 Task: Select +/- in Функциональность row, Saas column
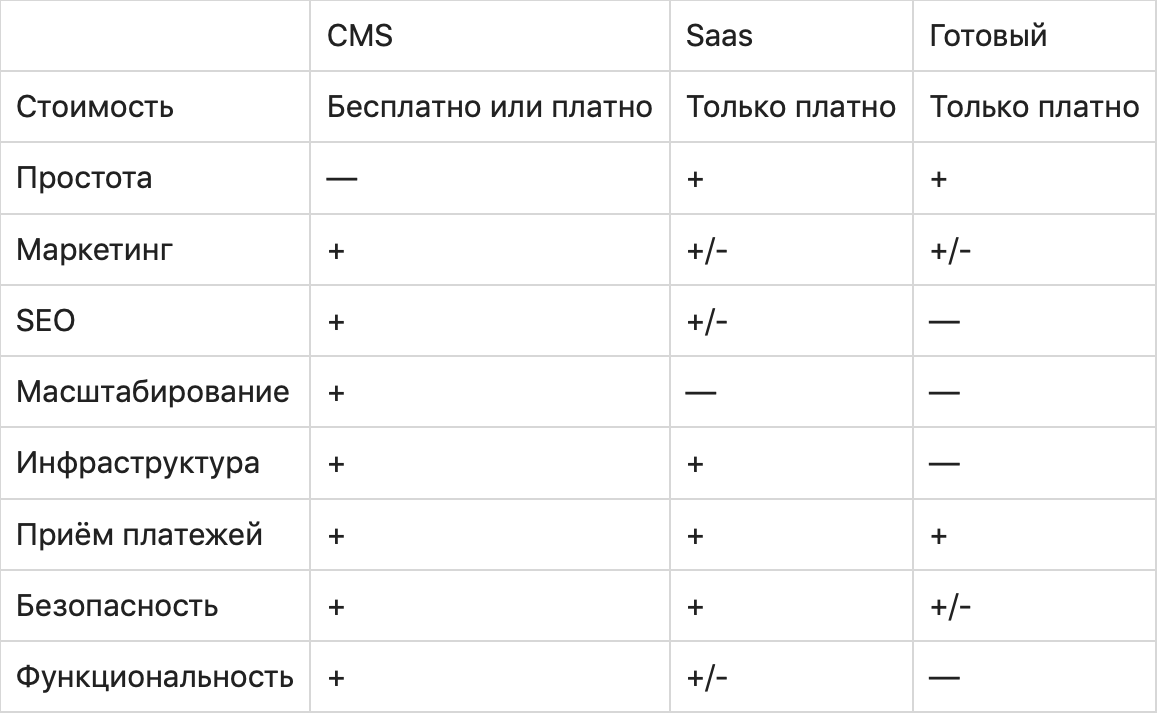pyautogui.click(x=707, y=678)
